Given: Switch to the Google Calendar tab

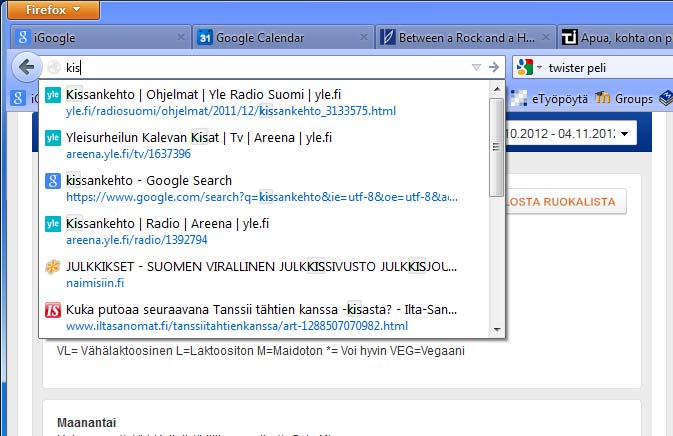Looking at the screenshot, I should pyautogui.click(x=283, y=38).
